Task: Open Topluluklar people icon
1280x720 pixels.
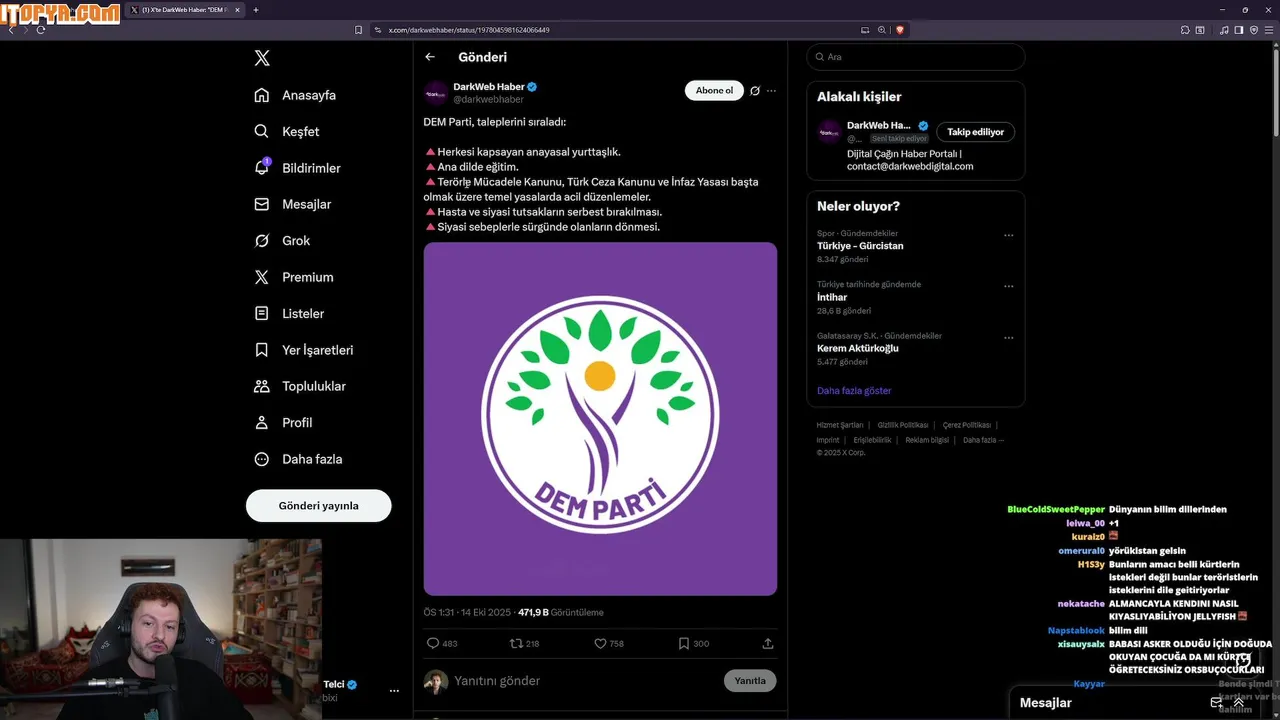Action: coord(261,386)
